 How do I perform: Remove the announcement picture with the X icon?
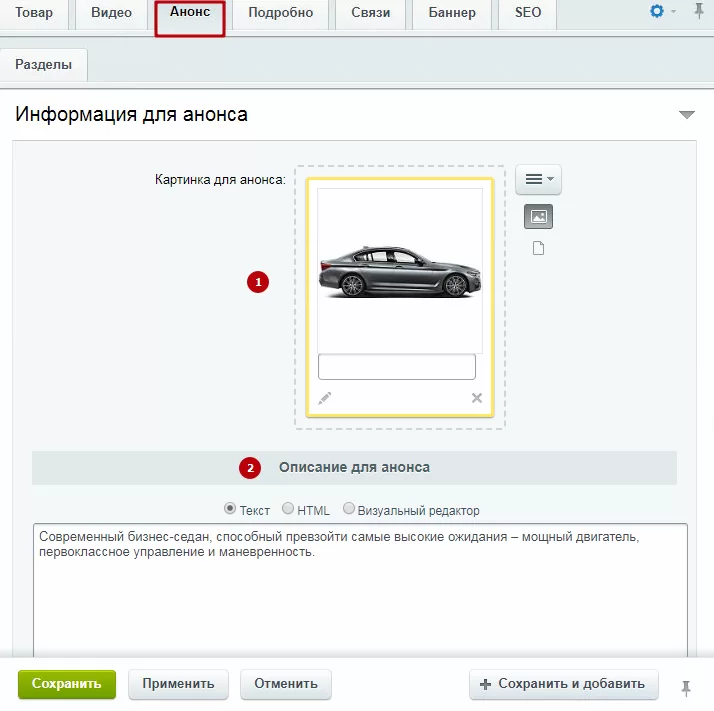(x=477, y=398)
